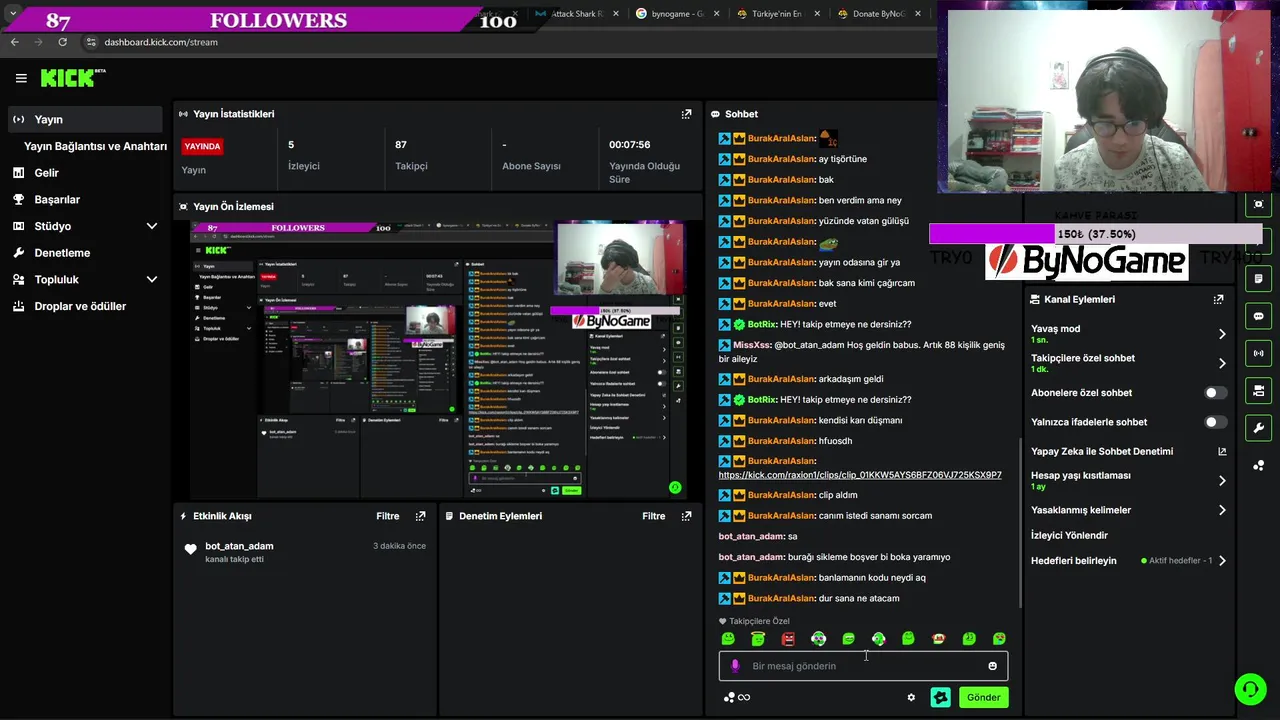Go back with the browser back arrow

pos(14,42)
